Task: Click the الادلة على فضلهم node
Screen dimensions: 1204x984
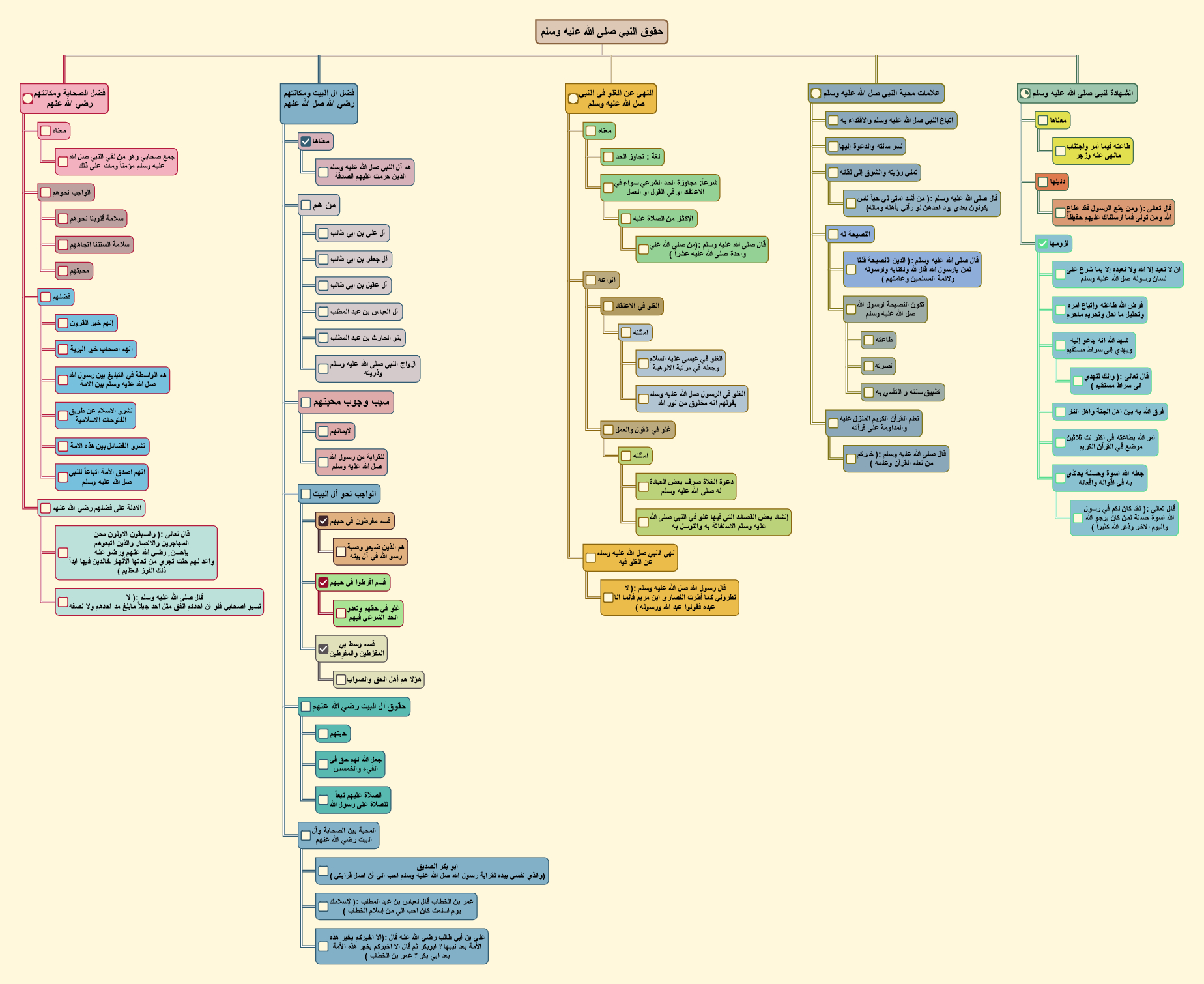Action: coord(96,508)
